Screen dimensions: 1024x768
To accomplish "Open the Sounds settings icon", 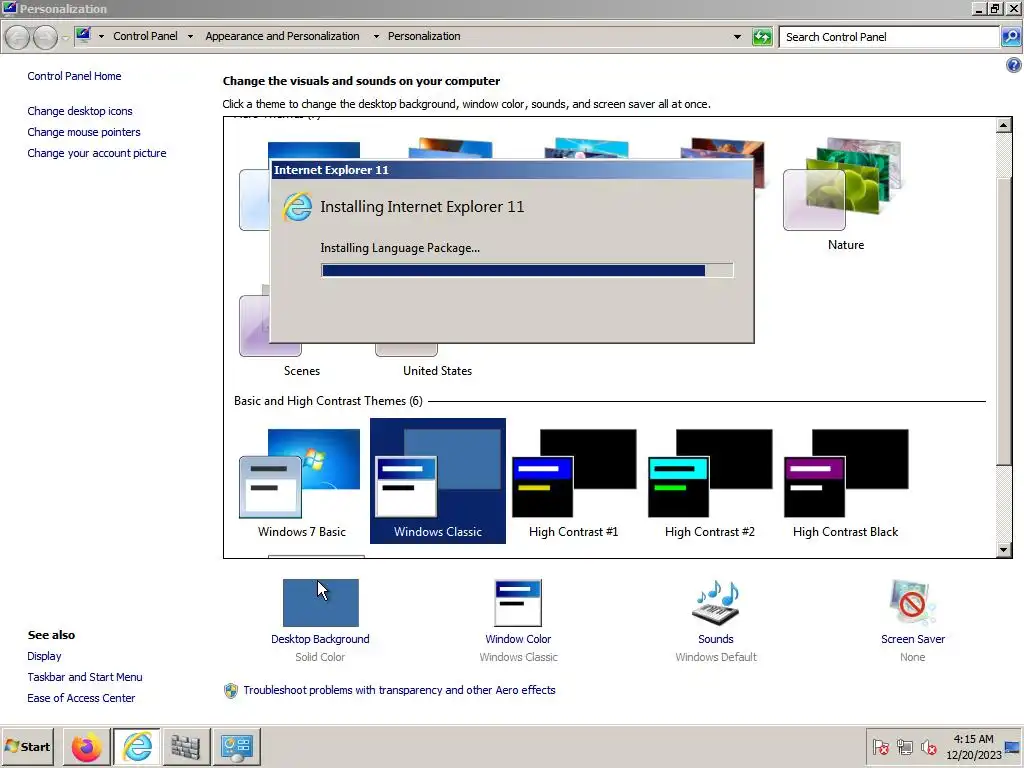I will 716,602.
